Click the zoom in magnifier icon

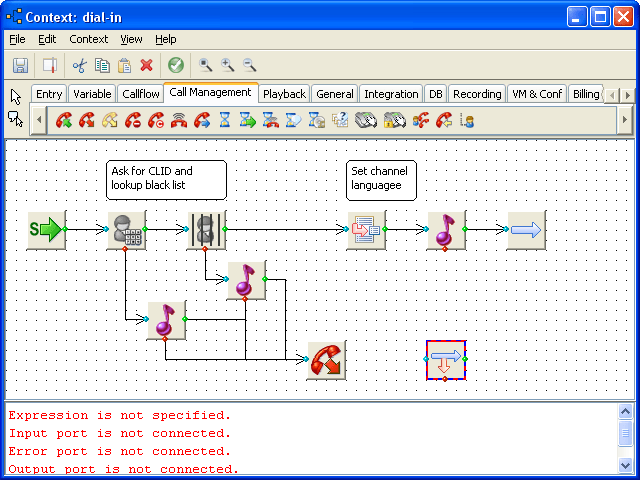pos(228,66)
